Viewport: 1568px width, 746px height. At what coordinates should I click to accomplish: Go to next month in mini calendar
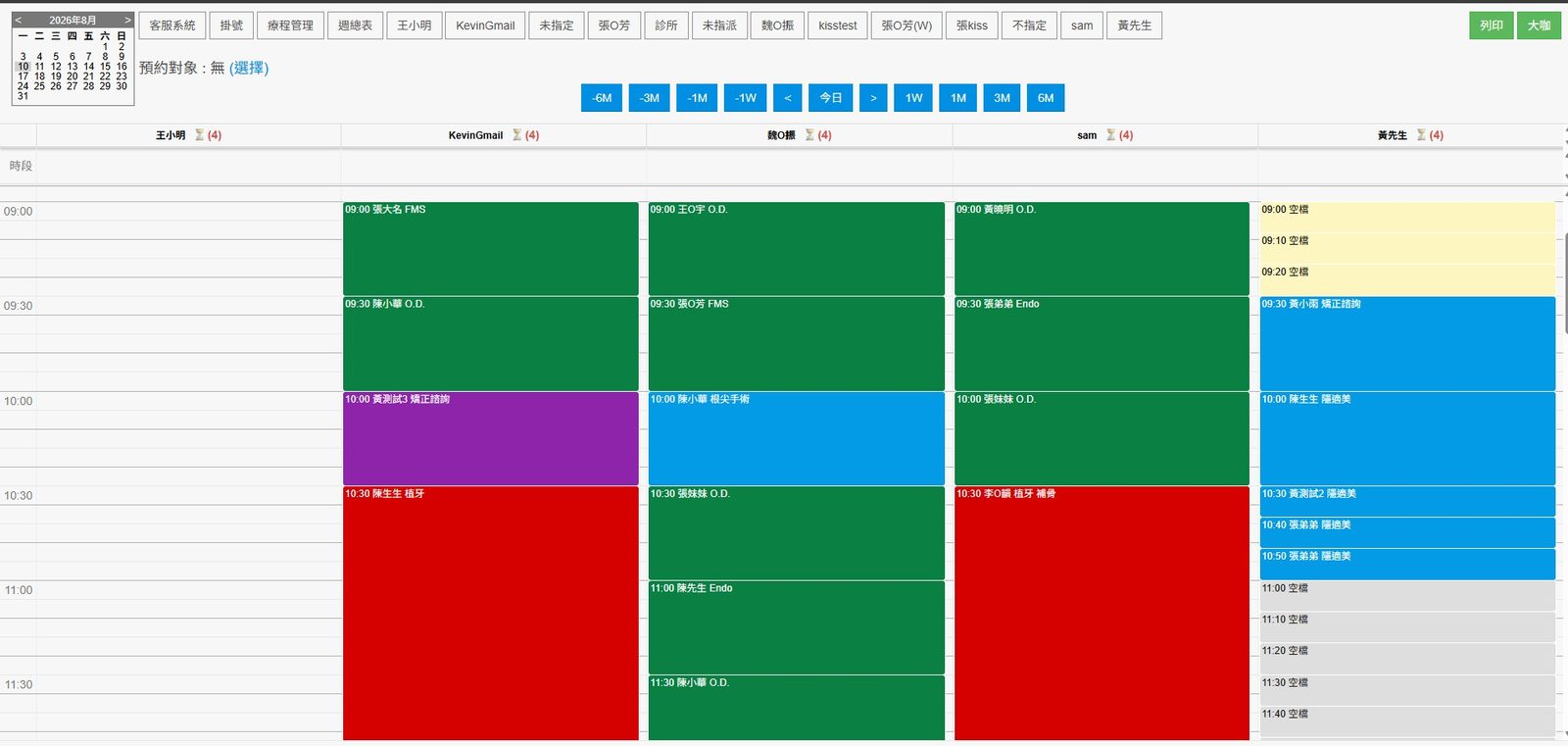click(127, 20)
